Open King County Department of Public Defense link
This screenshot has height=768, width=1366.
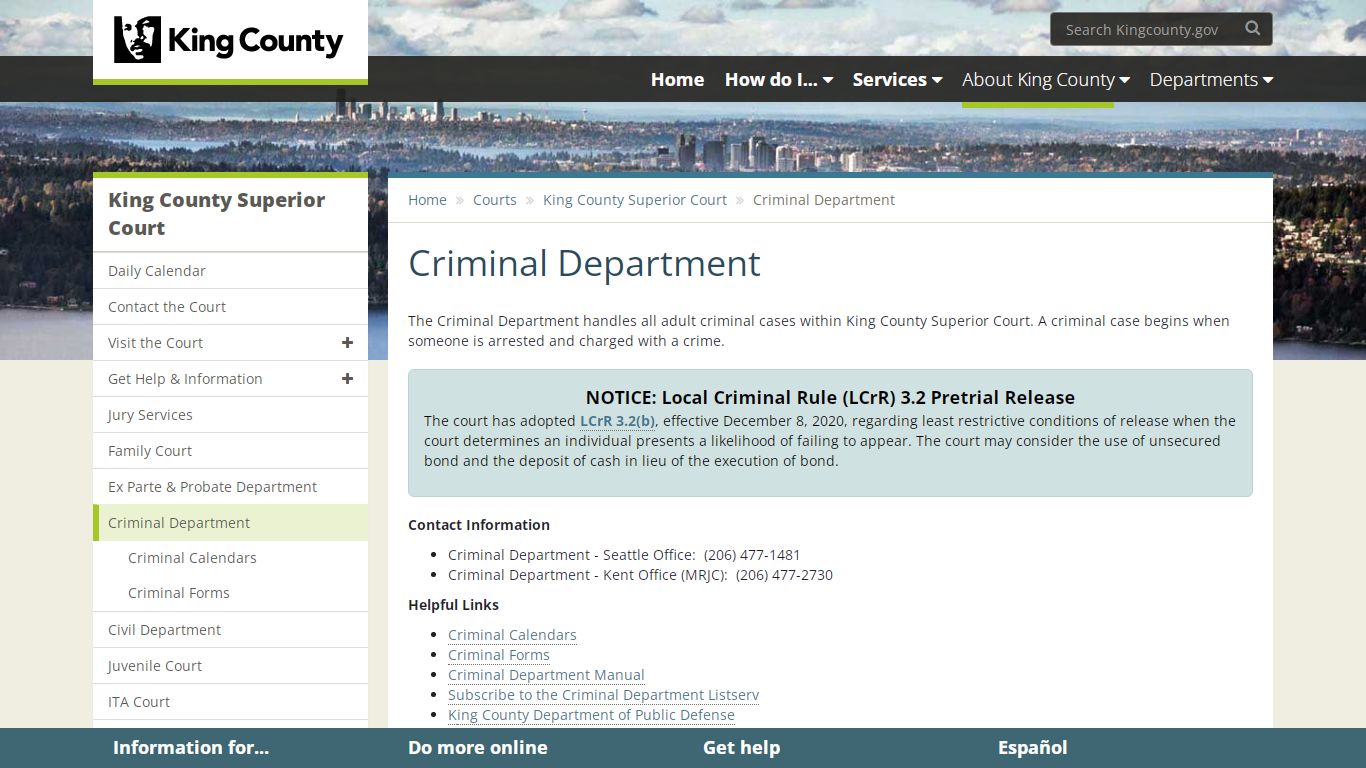point(591,715)
